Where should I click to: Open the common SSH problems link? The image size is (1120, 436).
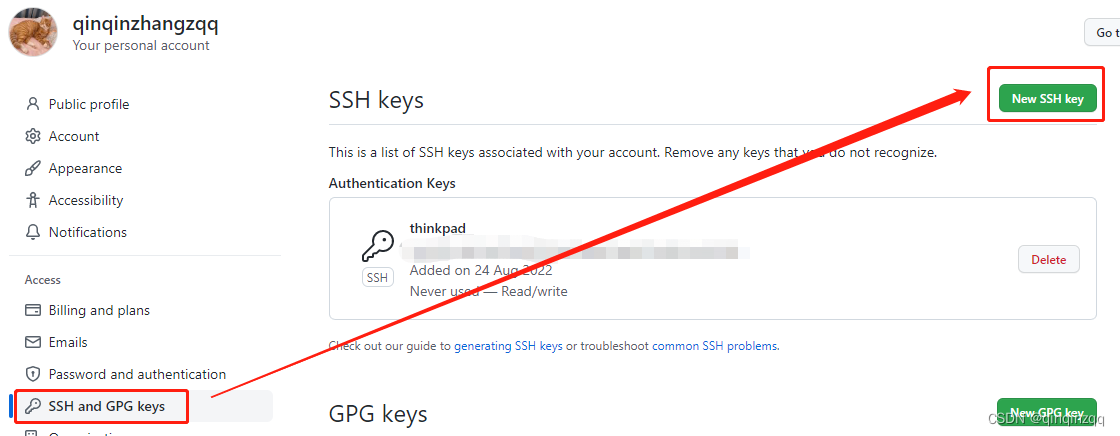click(x=714, y=346)
